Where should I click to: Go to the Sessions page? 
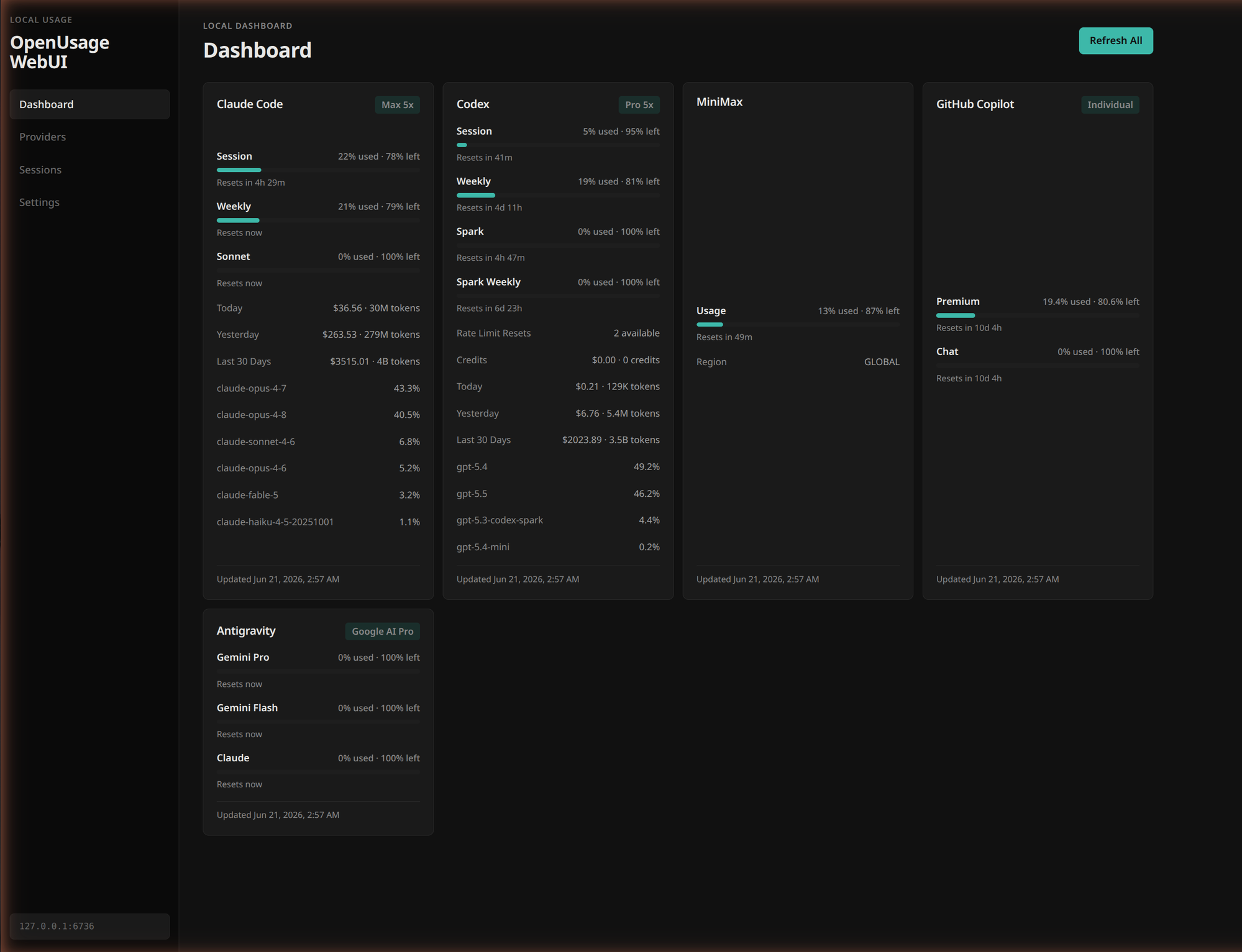(89, 170)
